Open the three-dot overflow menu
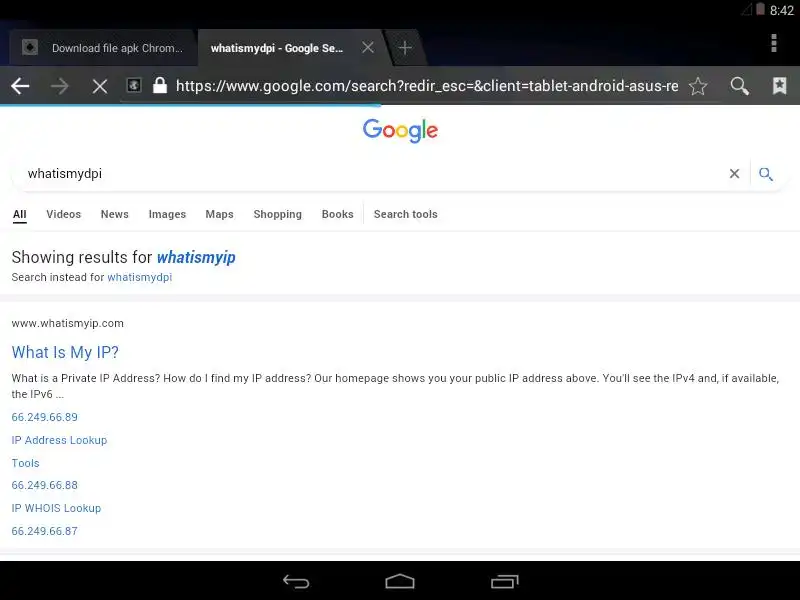The image size is (800, 600). pos(774,43)
